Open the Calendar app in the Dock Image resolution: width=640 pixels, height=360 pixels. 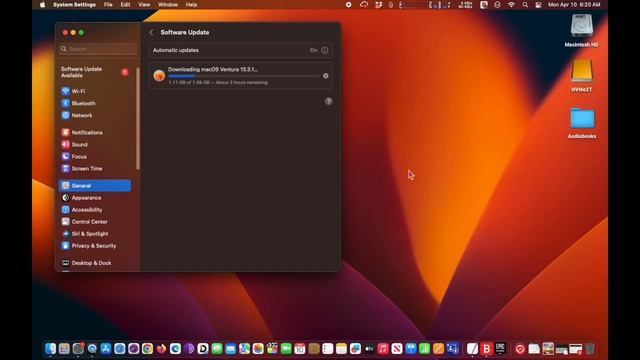(x=300, y=349)
